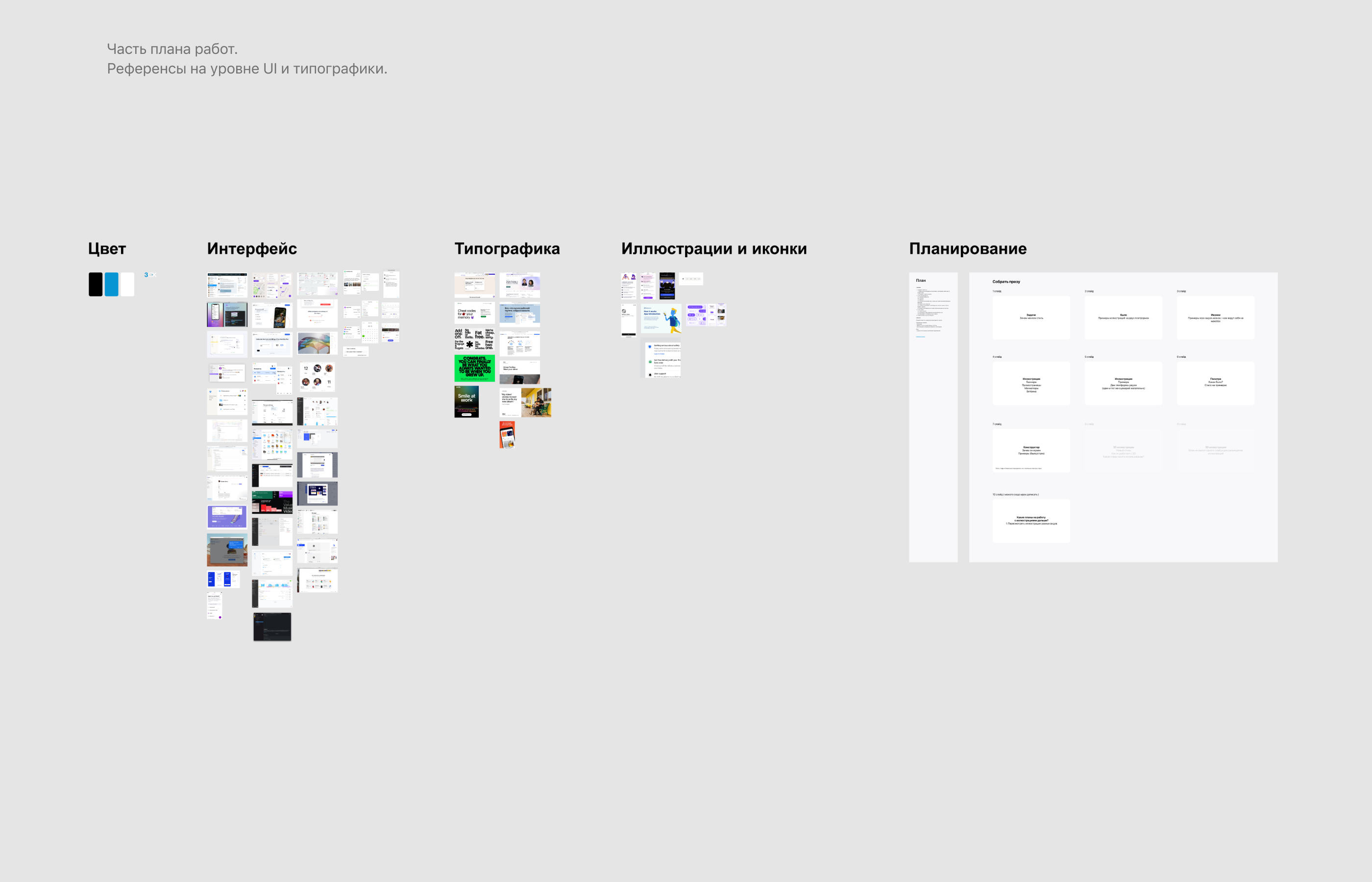The image size is (1372, 882).
Task: Click the "Задачи" slide 1 card
Action: click(1031, 318)
